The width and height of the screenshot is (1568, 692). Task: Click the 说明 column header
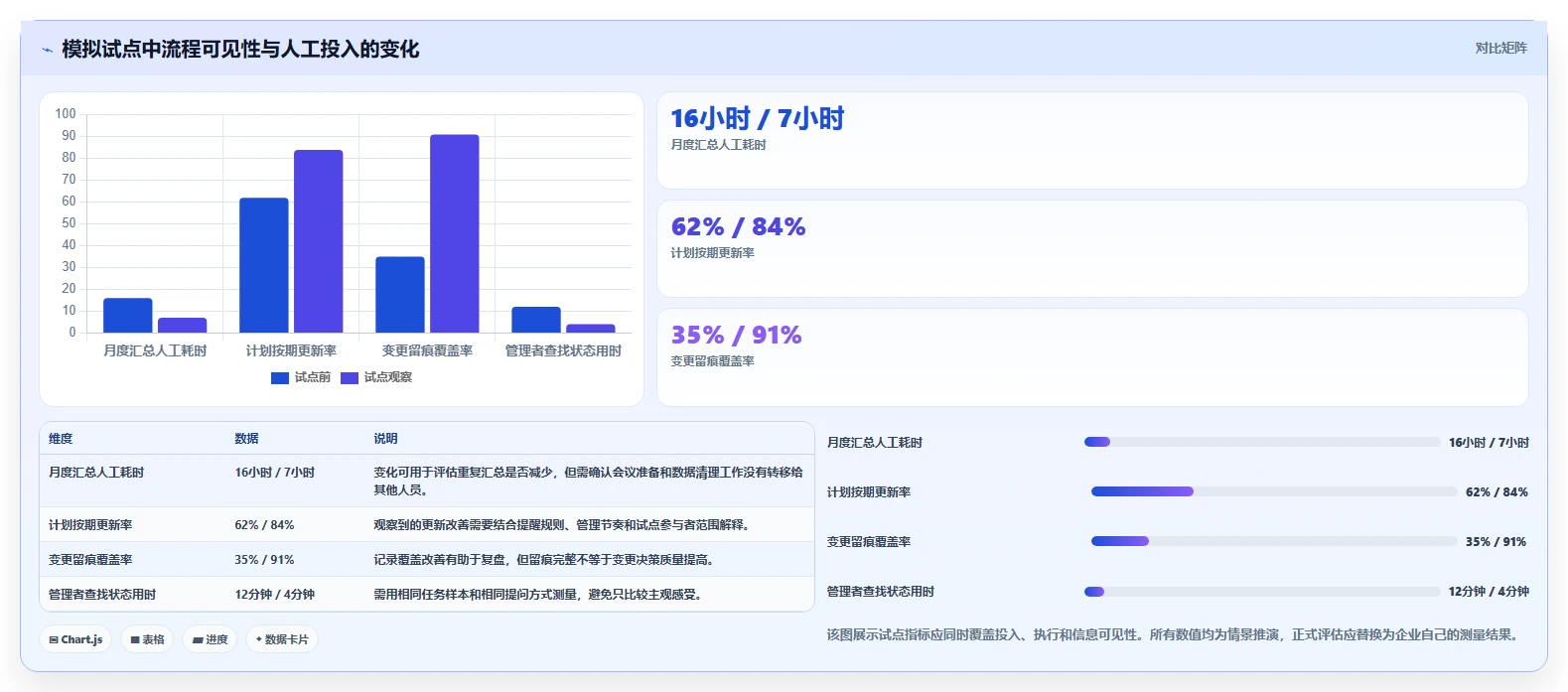click(385, 439)
